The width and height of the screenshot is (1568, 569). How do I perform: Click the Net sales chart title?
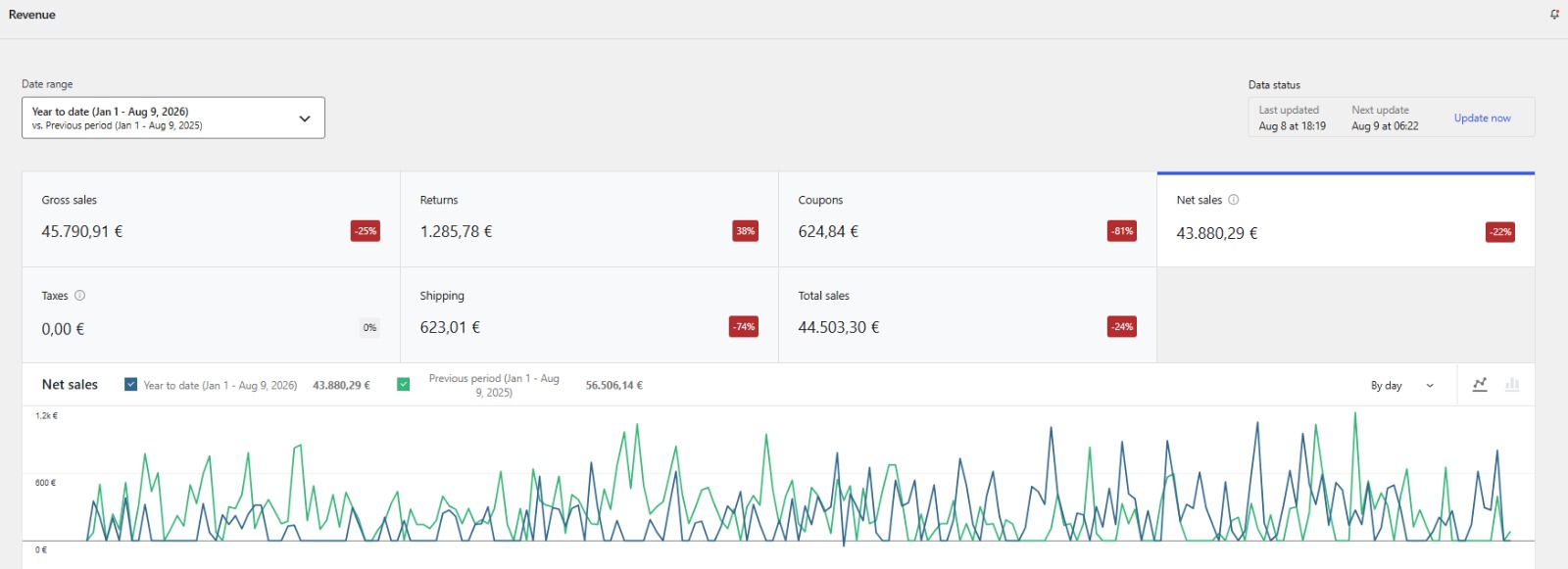pos(70,385)
